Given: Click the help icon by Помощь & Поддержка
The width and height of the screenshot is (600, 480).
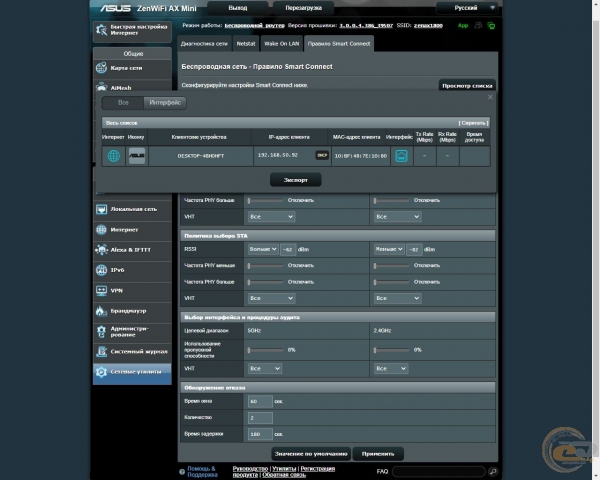Looking at the screenshot, I should 182,472.
